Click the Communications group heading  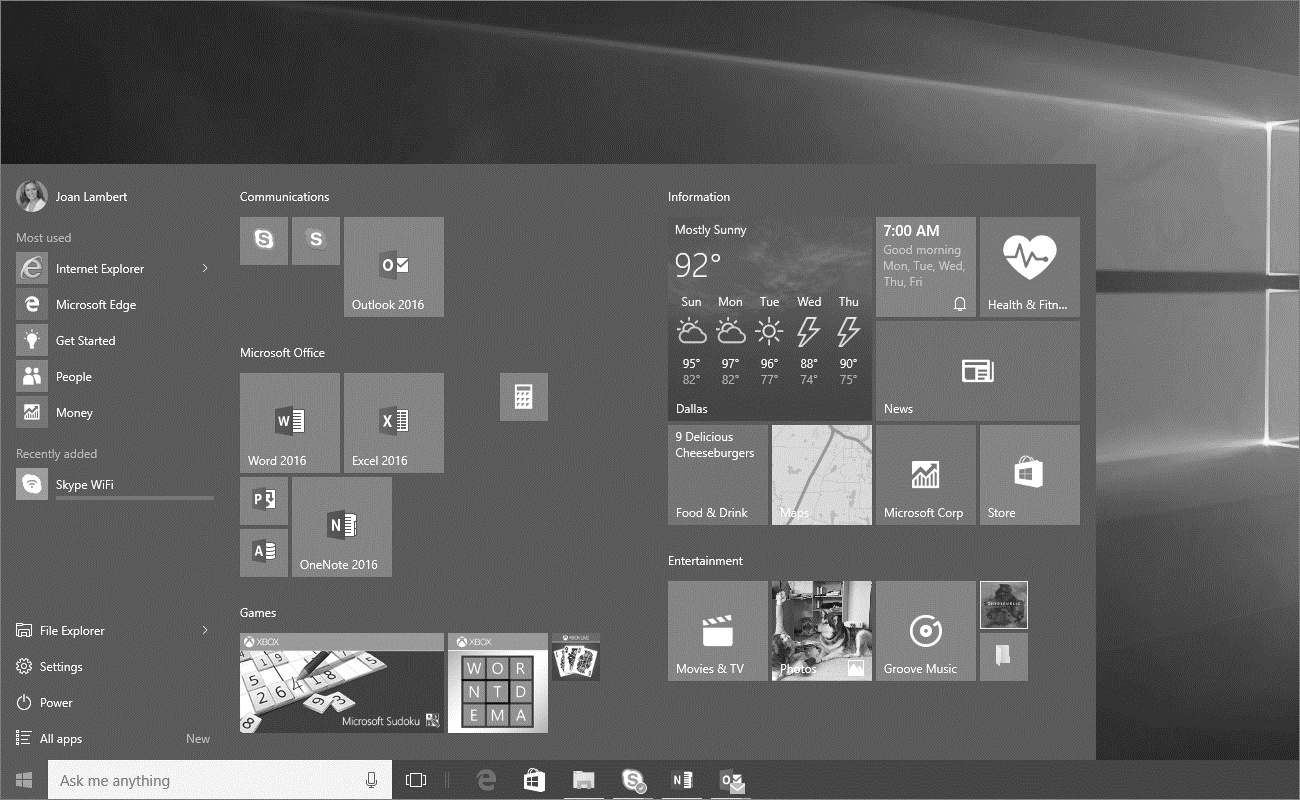coord(284,197)
